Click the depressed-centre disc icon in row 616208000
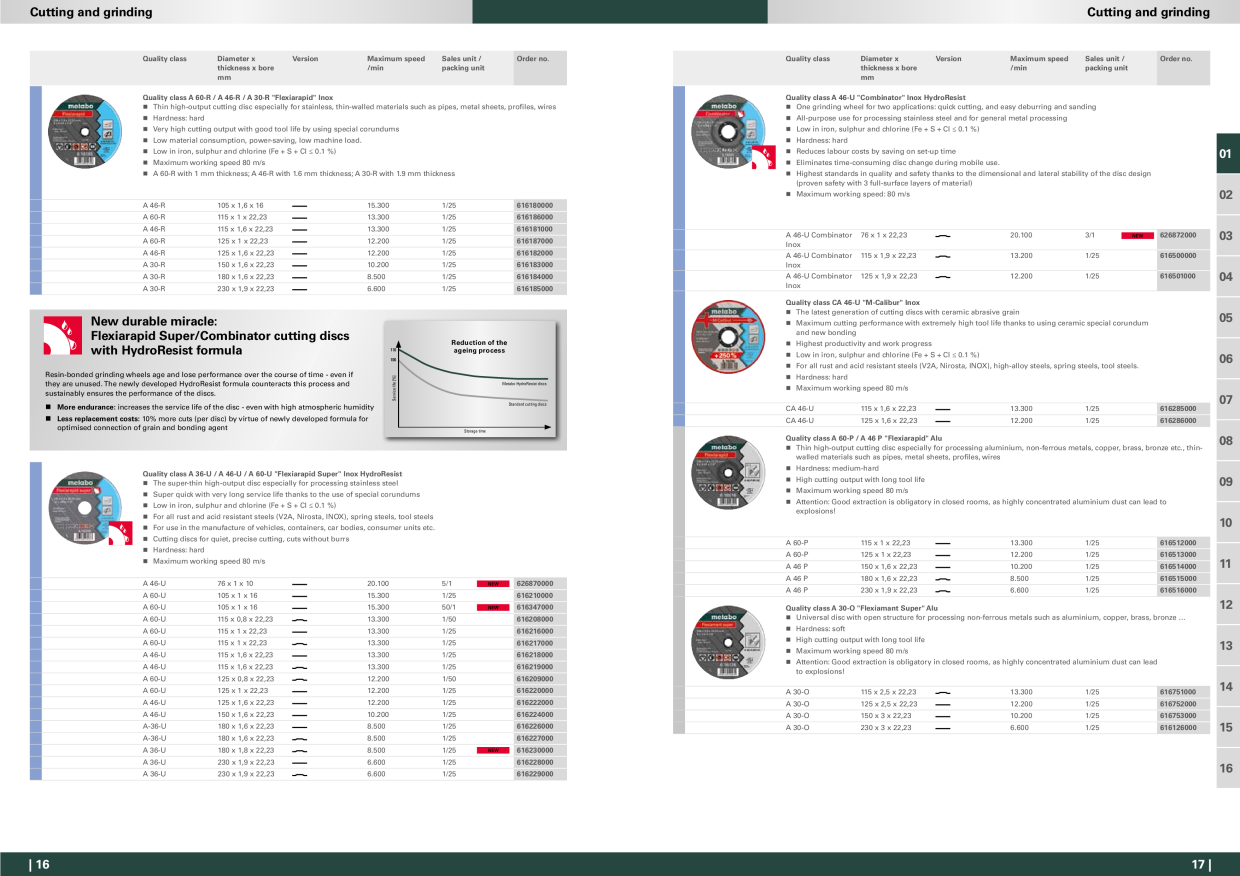1240x876 pixels. click(300, 619)
